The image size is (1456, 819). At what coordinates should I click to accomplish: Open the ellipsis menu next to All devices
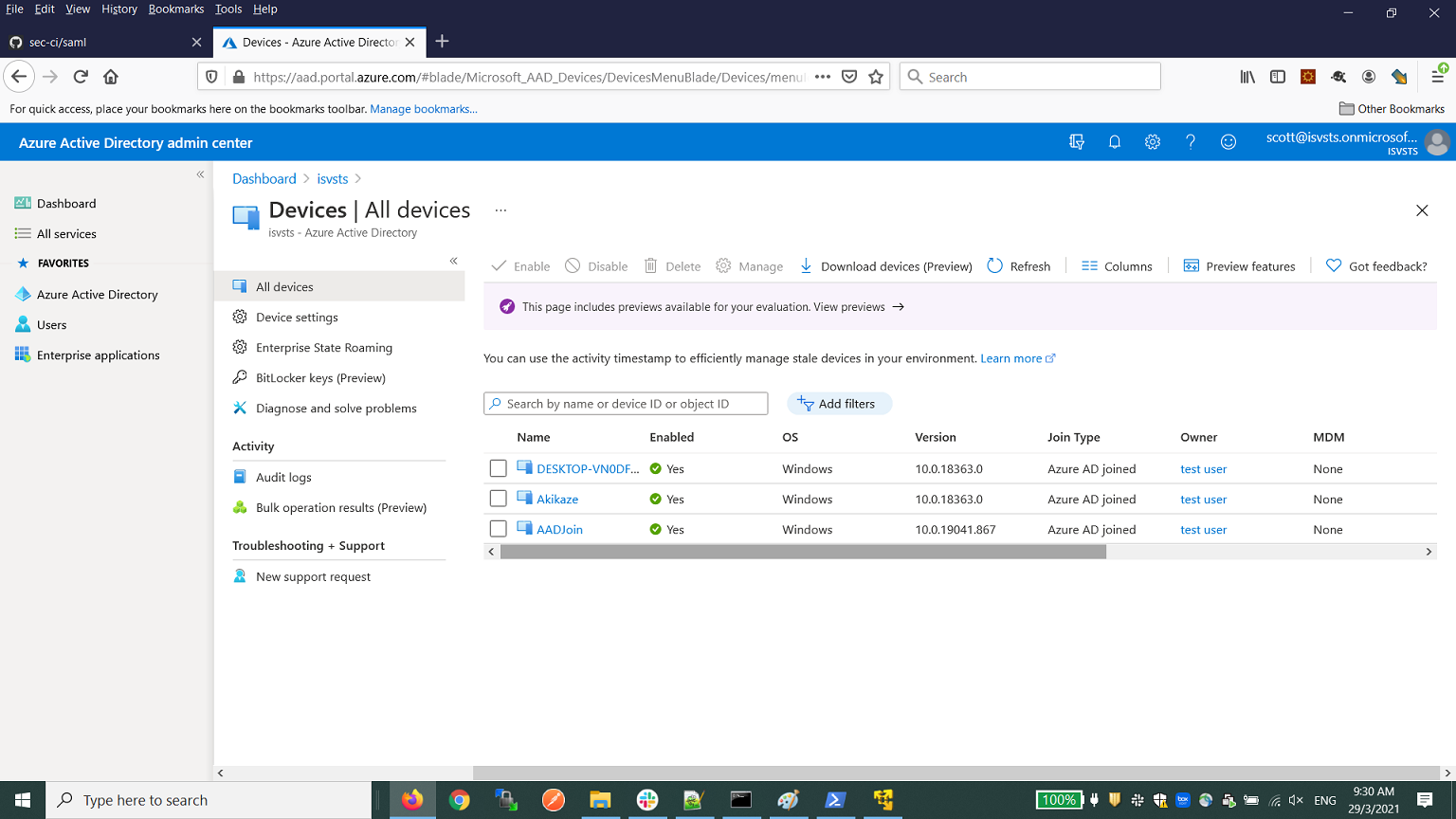coord(500,210)
